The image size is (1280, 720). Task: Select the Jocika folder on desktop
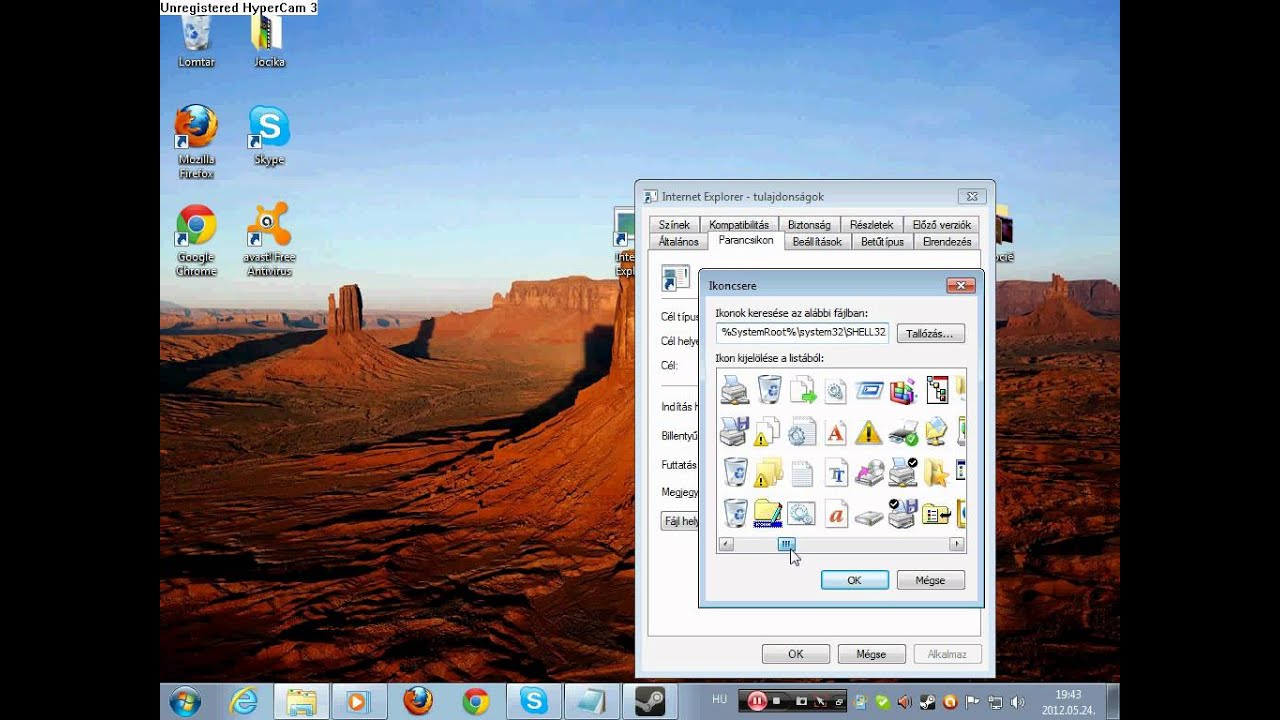coord(268,42)
